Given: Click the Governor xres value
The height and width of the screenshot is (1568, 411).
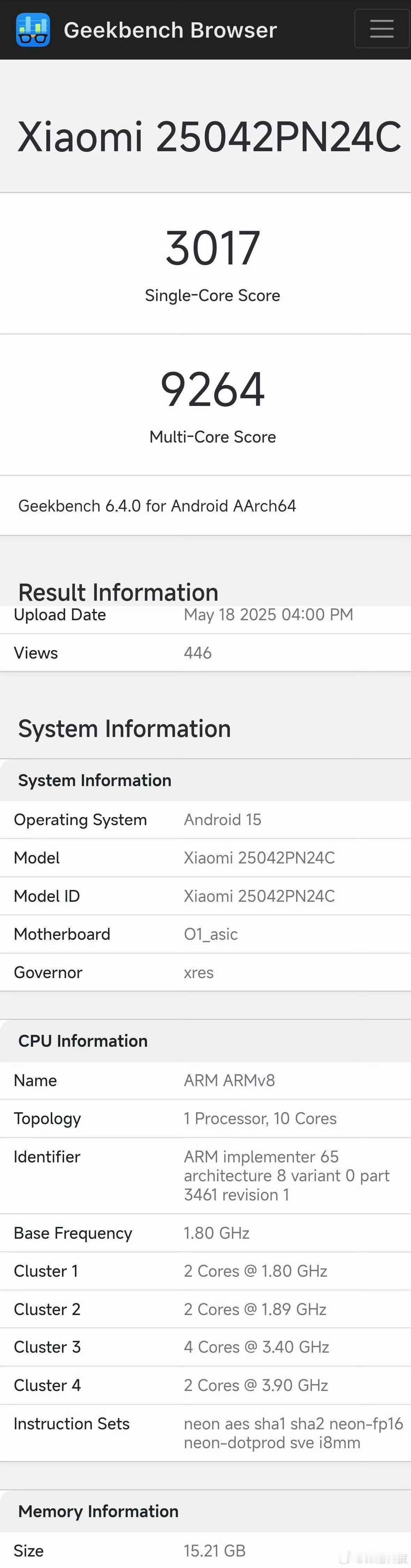Looking at the screenshot, I should coord(199,973).
